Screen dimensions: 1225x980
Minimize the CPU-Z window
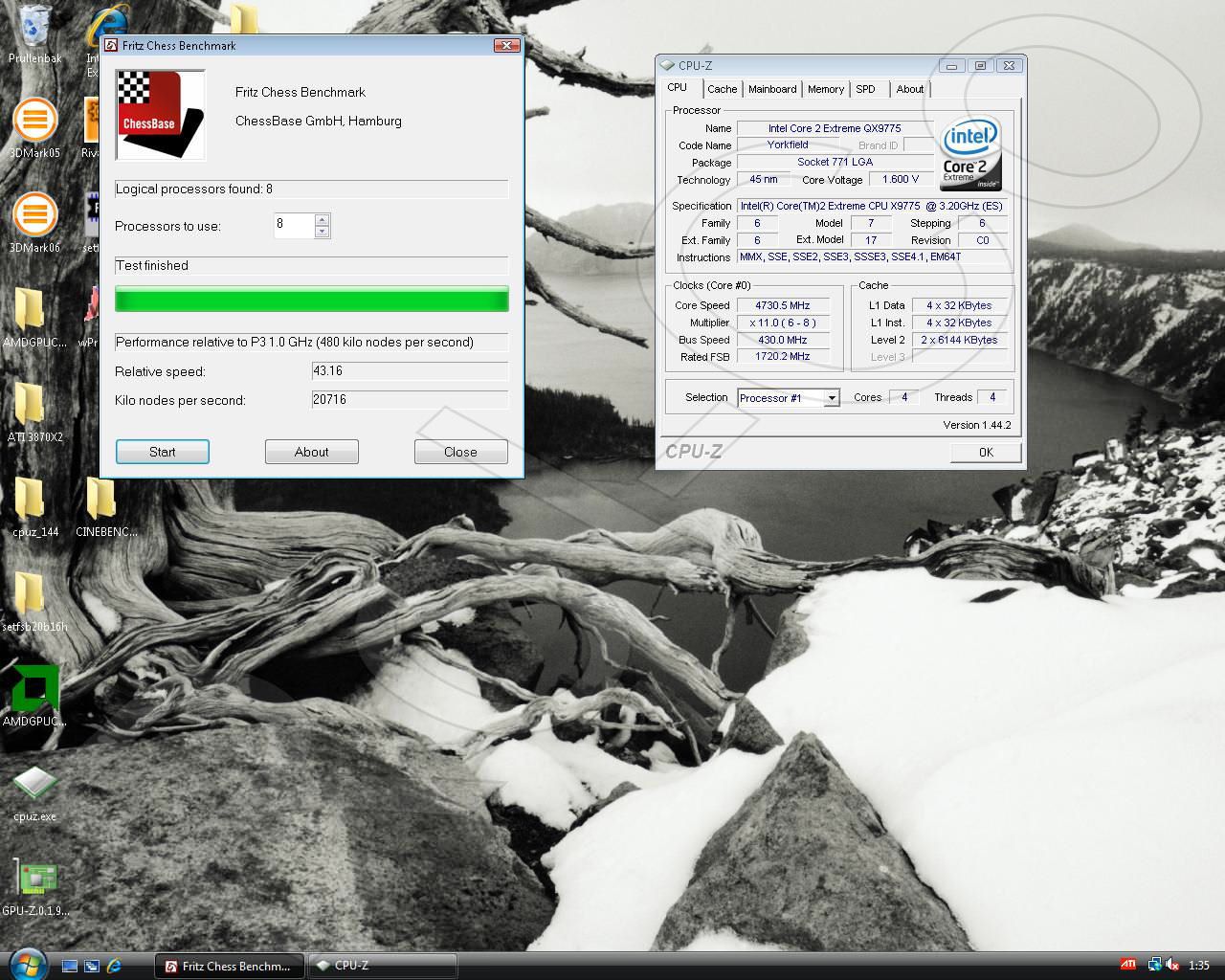[951, 66]
